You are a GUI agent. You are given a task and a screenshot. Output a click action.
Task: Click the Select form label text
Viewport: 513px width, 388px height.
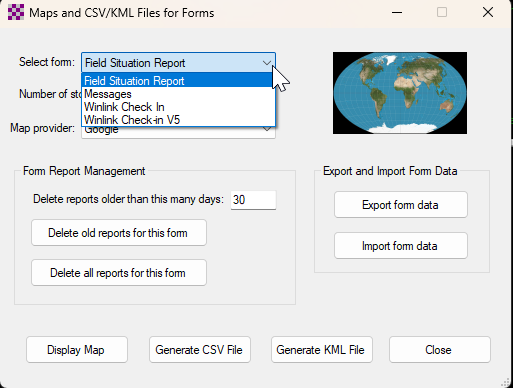pyautogui.click(x=47, y=62)
